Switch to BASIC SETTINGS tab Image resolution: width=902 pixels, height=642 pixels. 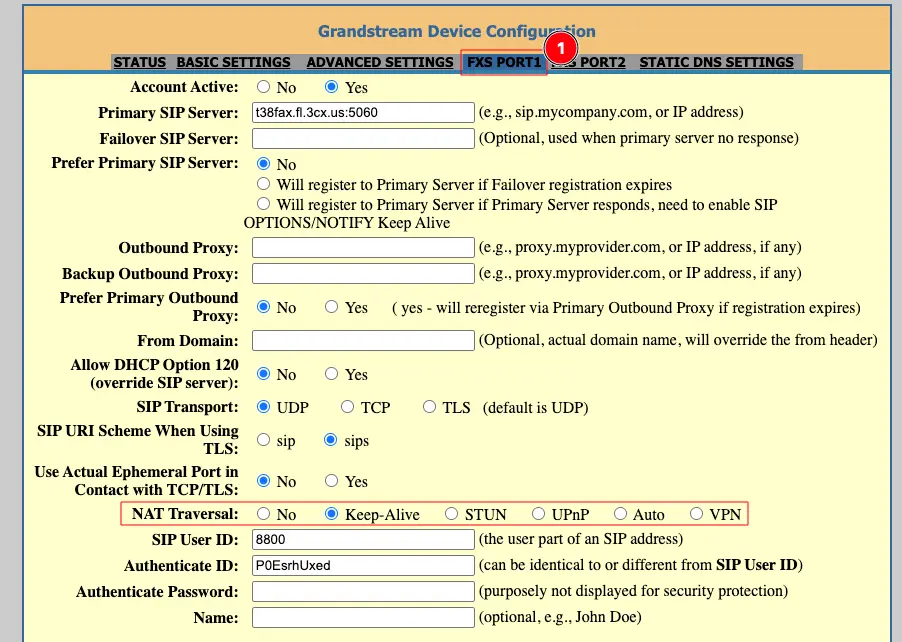(233, 62)
